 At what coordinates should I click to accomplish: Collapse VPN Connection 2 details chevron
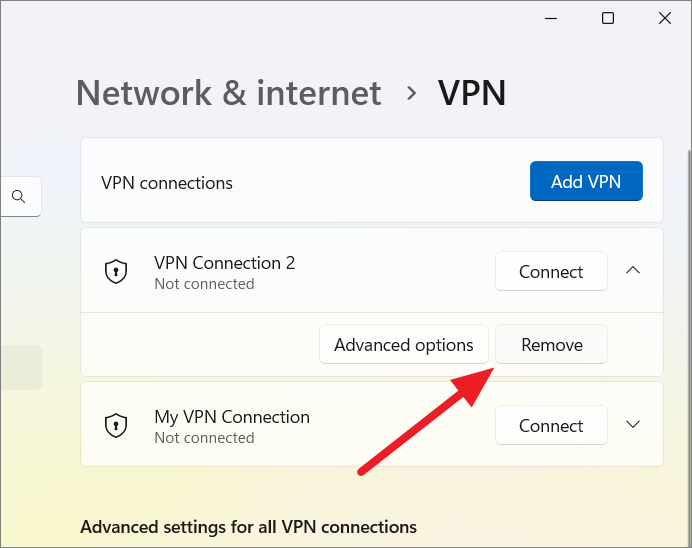pos(633,270)
